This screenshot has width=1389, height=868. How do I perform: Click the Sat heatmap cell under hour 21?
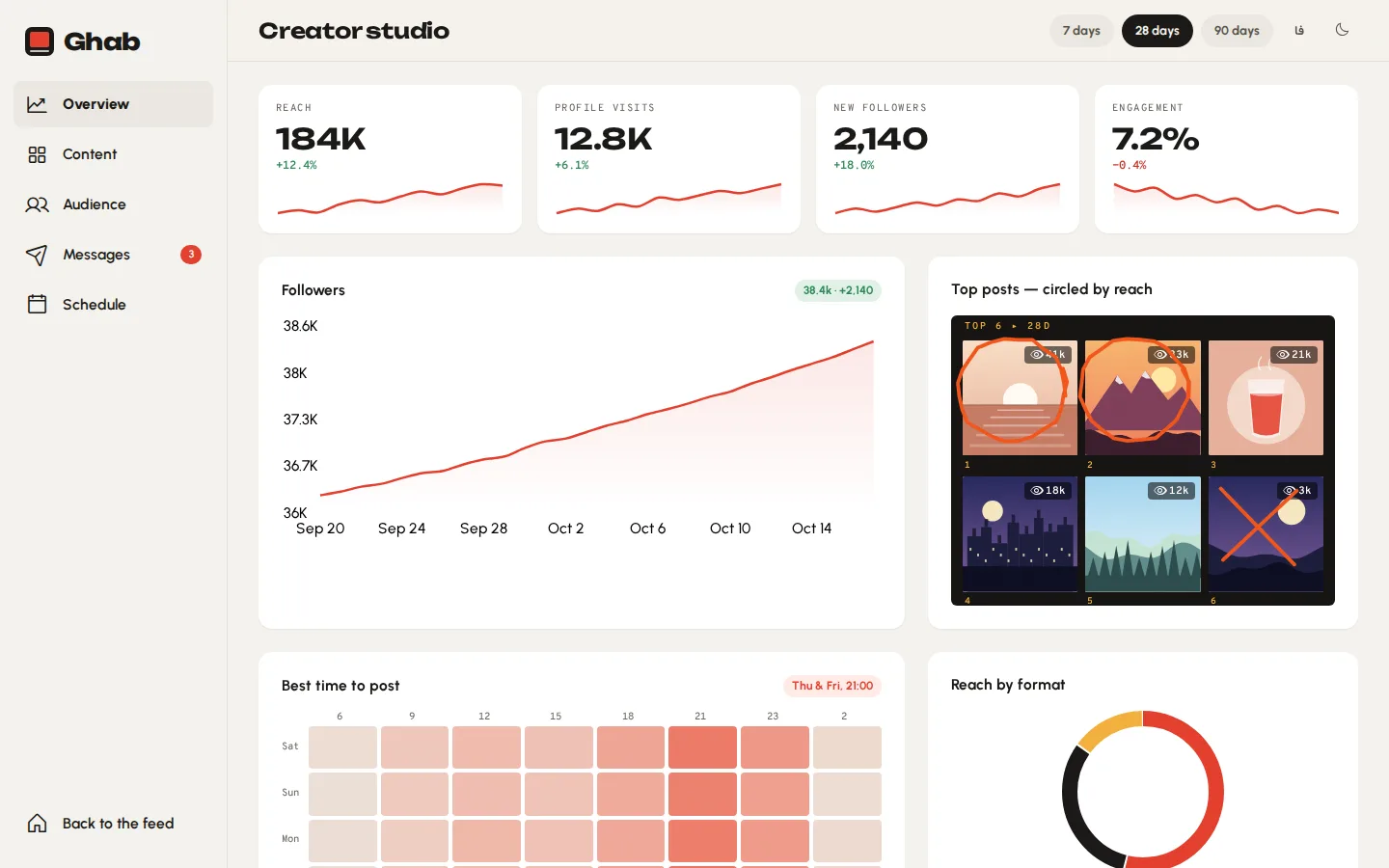[702, 747]
